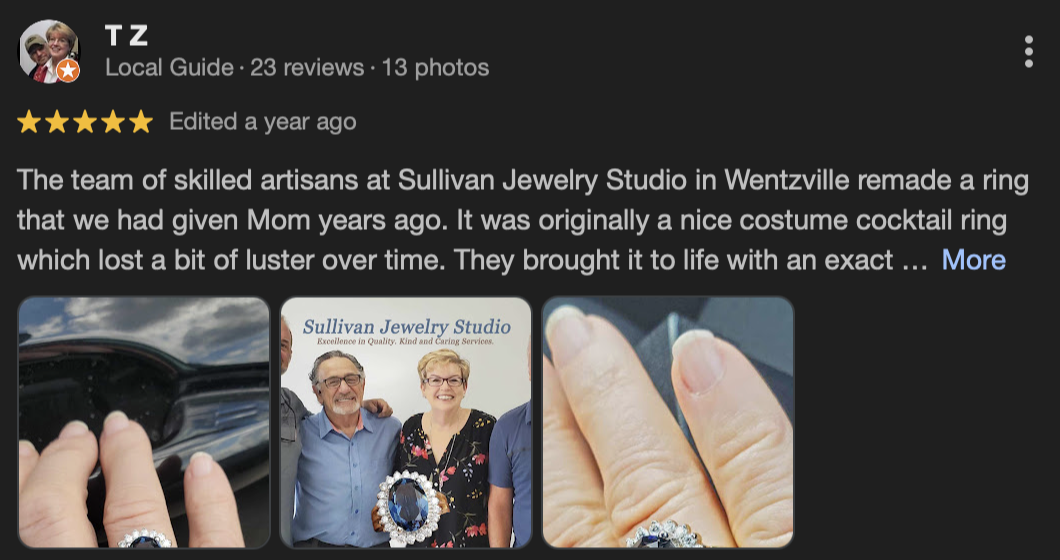Click the review text's first line about skilled artisans
The width and height of the screenshot is (1060, 560).
[x=523, y=181]
